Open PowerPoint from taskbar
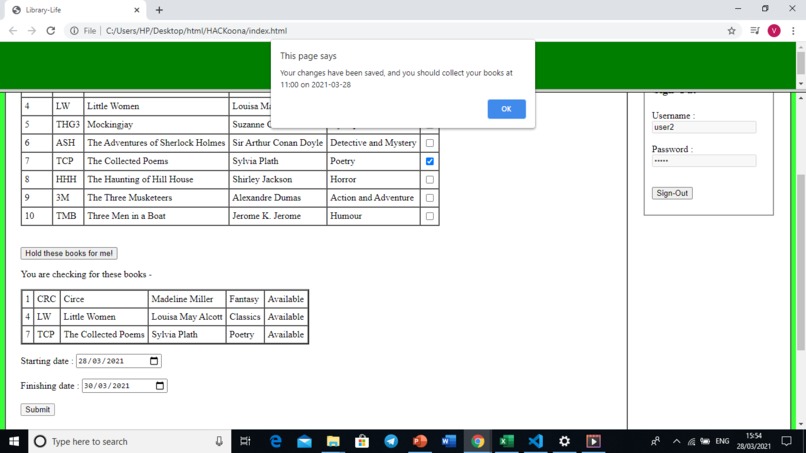 coord(420,441)
